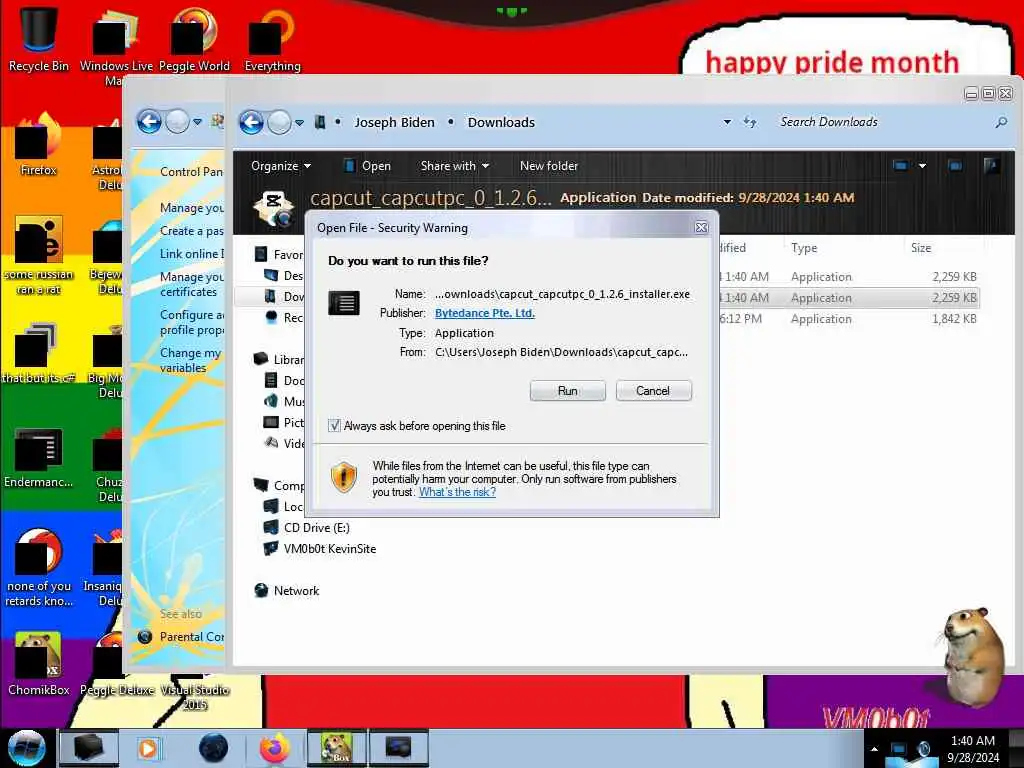Select Libraries in the navigation pane
The image size is (1024, 768).
coord(287,360)
